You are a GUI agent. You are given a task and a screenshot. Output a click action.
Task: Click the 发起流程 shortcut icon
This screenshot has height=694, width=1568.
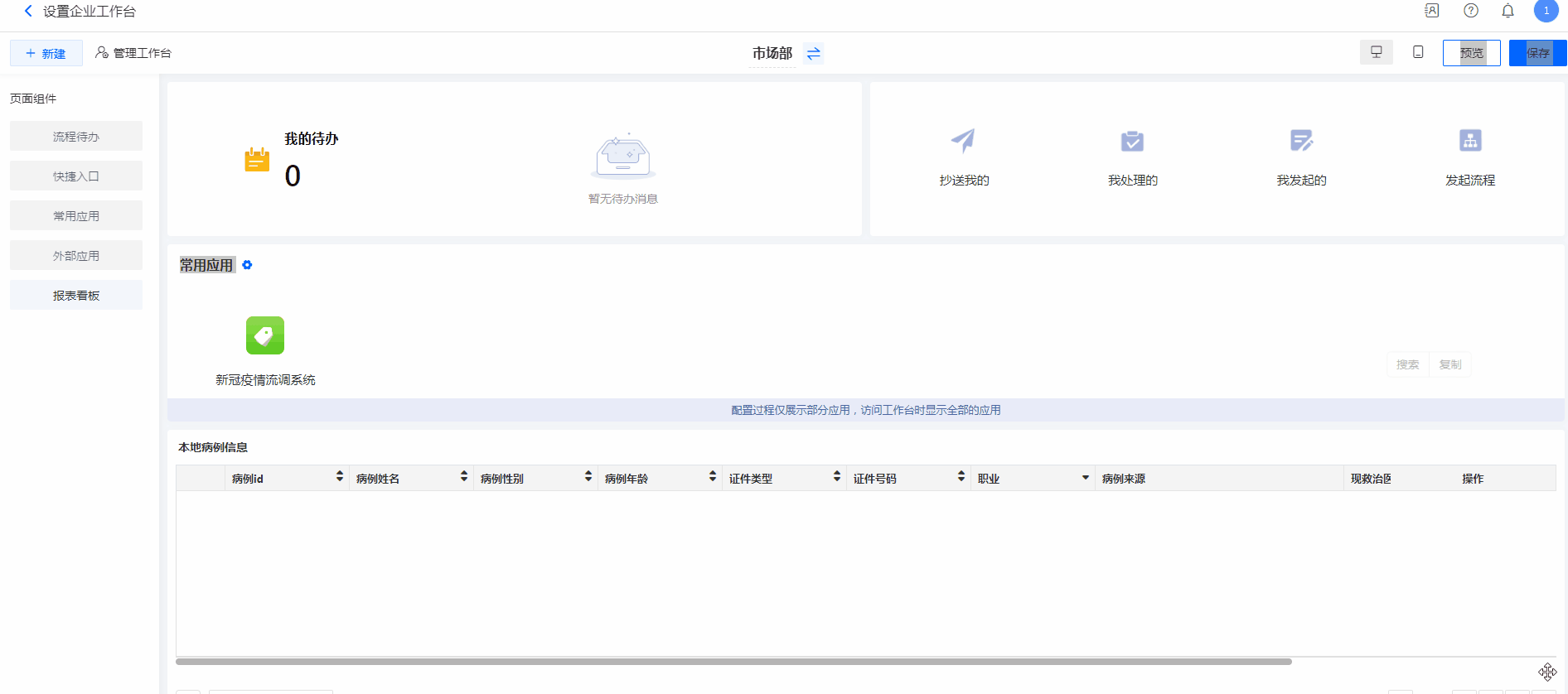[x=1470, y=141]
